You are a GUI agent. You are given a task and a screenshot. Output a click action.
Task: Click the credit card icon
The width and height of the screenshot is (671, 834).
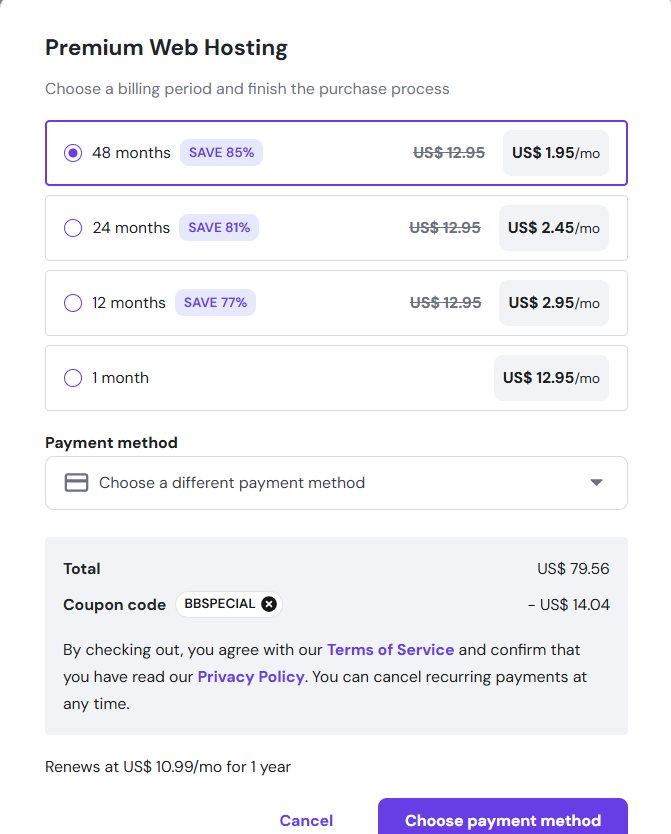(77, 483)
